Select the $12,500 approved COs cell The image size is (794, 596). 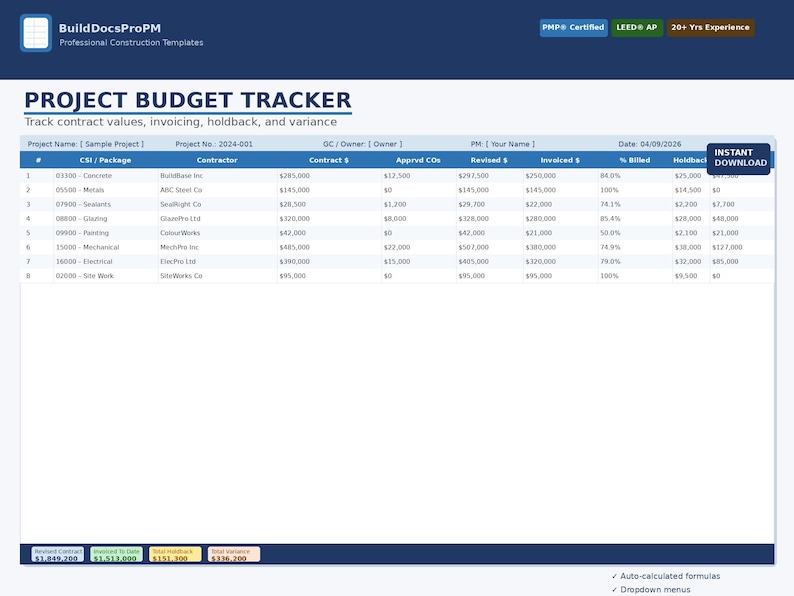pos(418,176)
